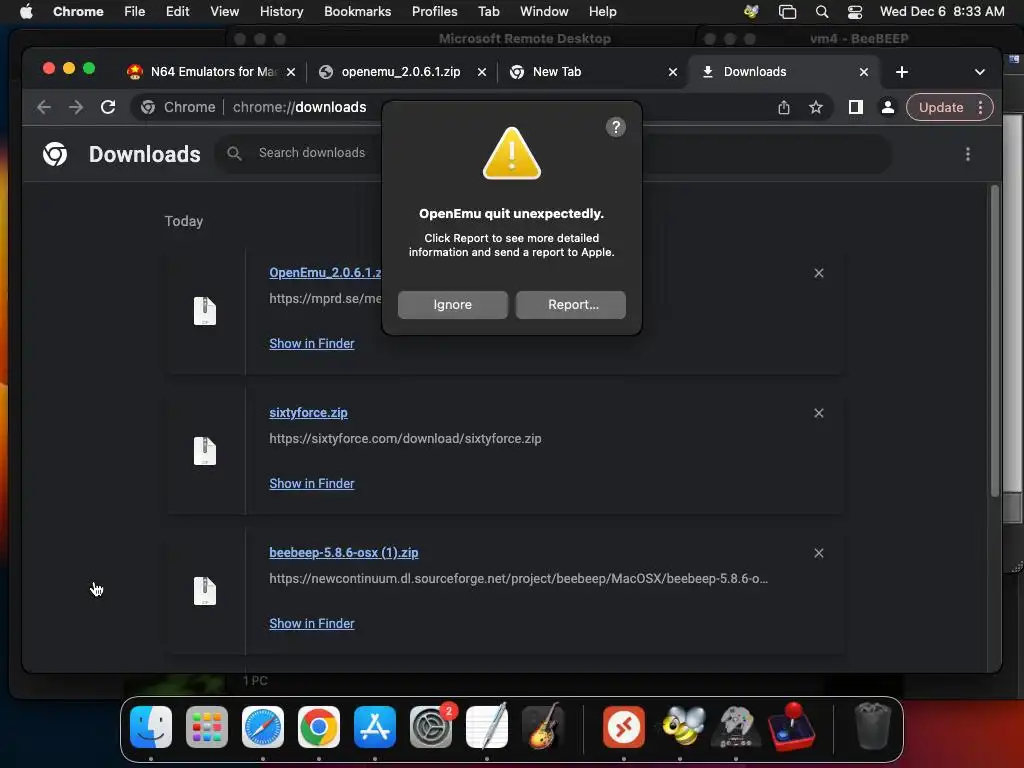This screenshot has height=768, width=1024.
Task: Open the Chrome profile avatar
Action: click(x=888, y=107)
